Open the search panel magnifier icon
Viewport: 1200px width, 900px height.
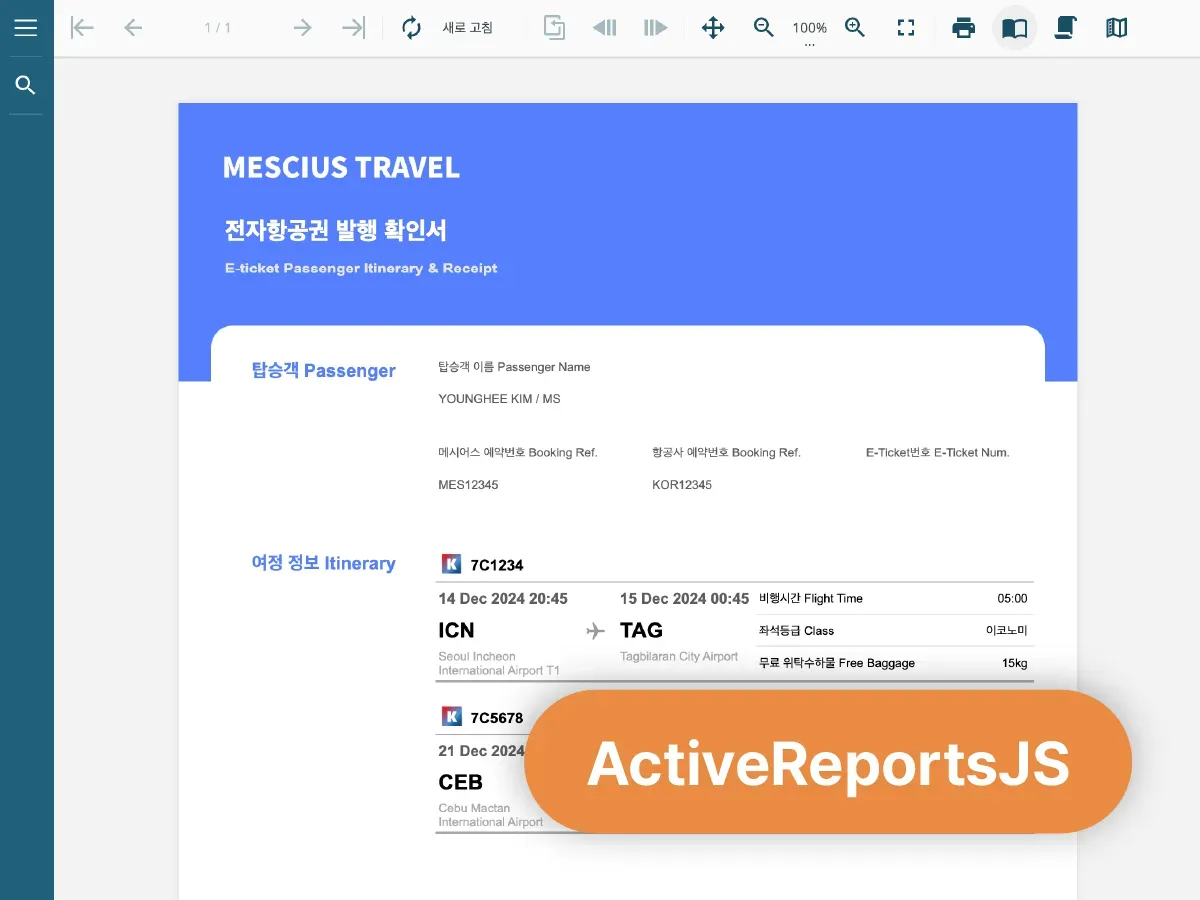coord(26,86)
